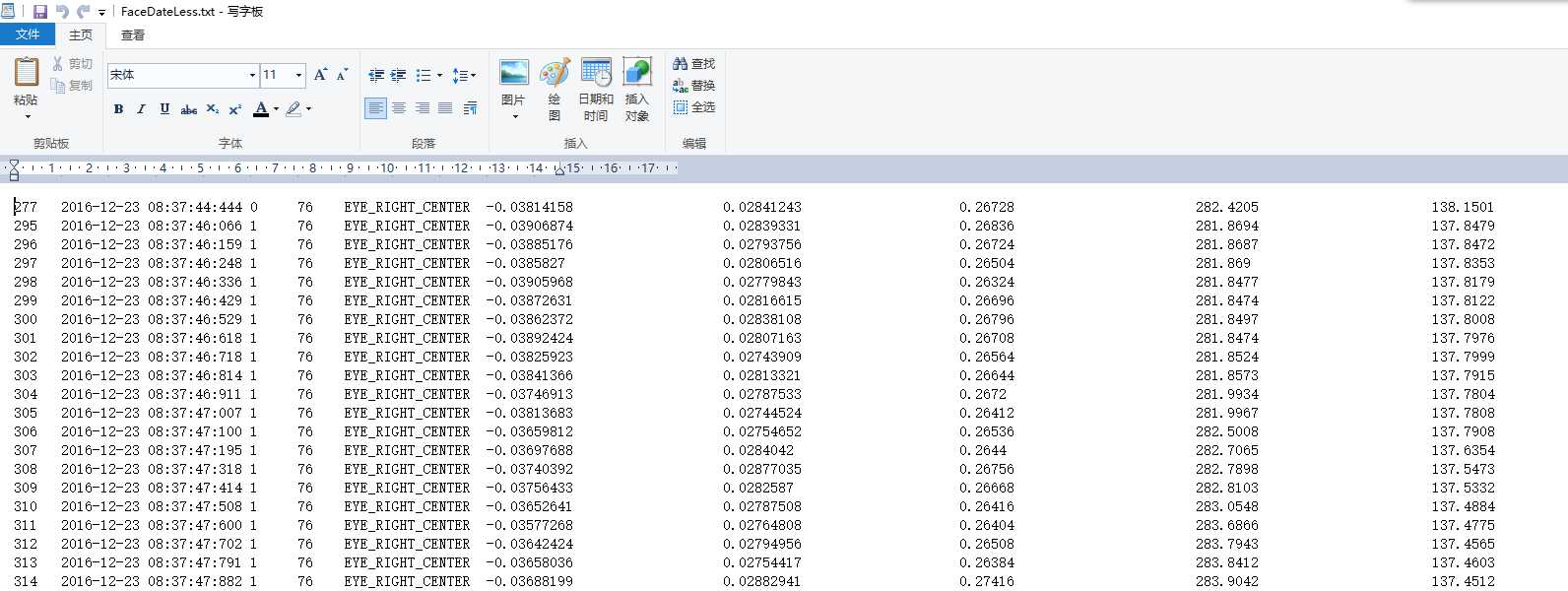Copy the selection (复制)
The width and height of the screenshot is (1568, 591).
[x=72, y=86]
